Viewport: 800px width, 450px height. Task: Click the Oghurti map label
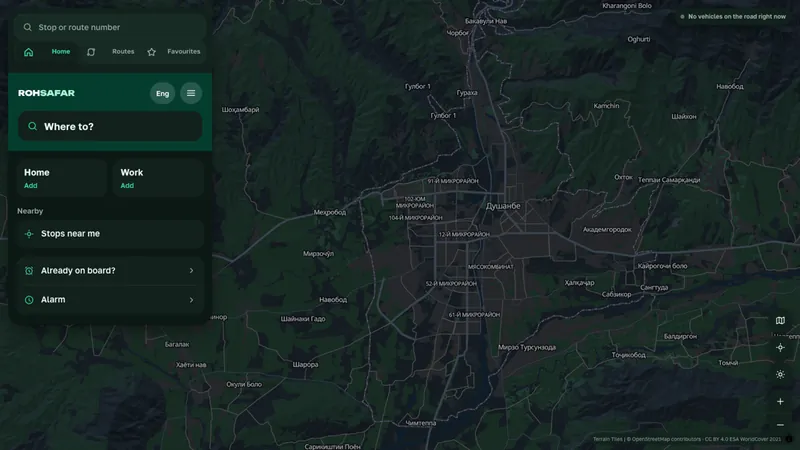point(639,39)
